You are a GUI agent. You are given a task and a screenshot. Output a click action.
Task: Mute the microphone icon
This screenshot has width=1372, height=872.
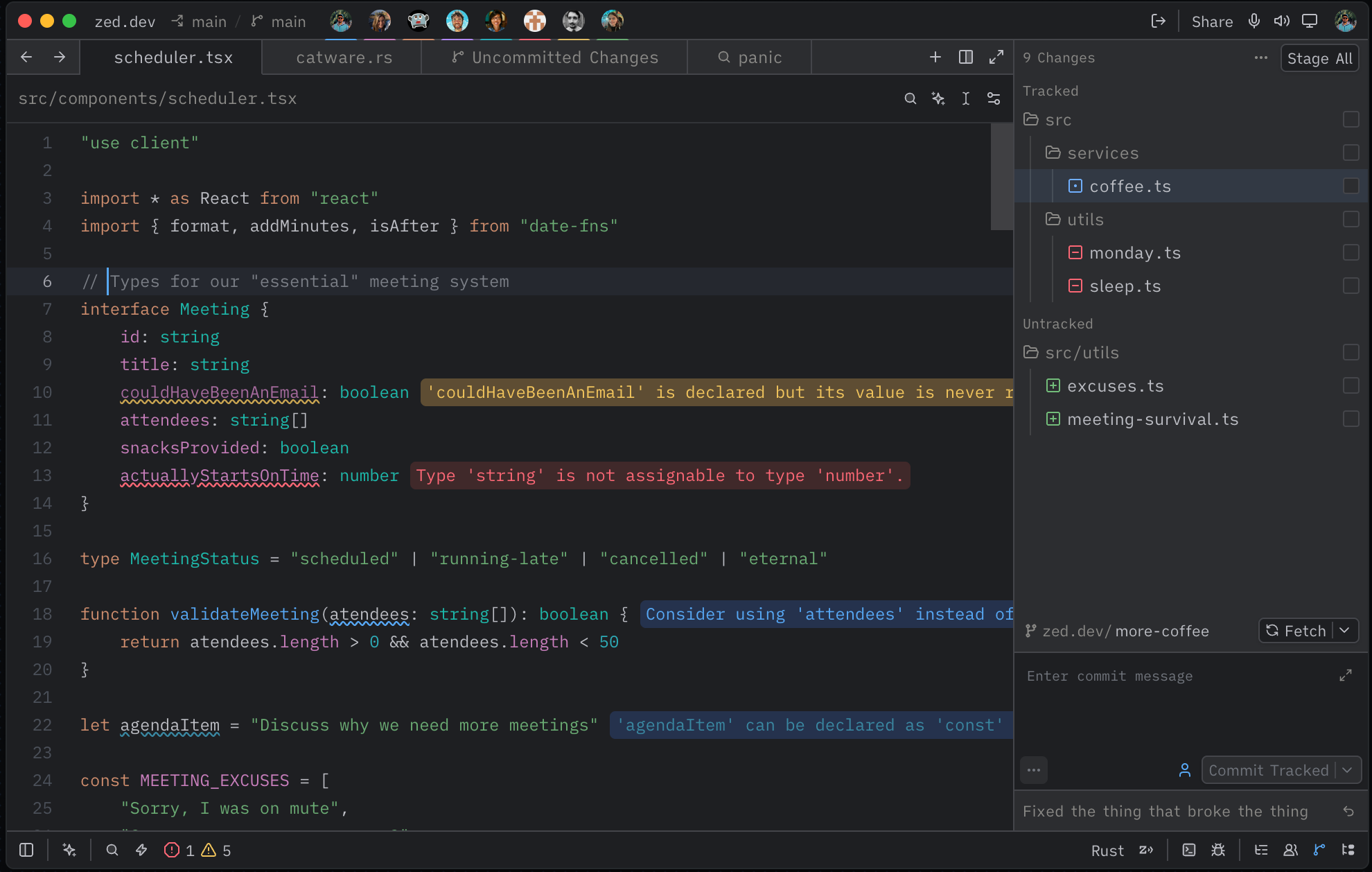click(x=1254, y=21)
